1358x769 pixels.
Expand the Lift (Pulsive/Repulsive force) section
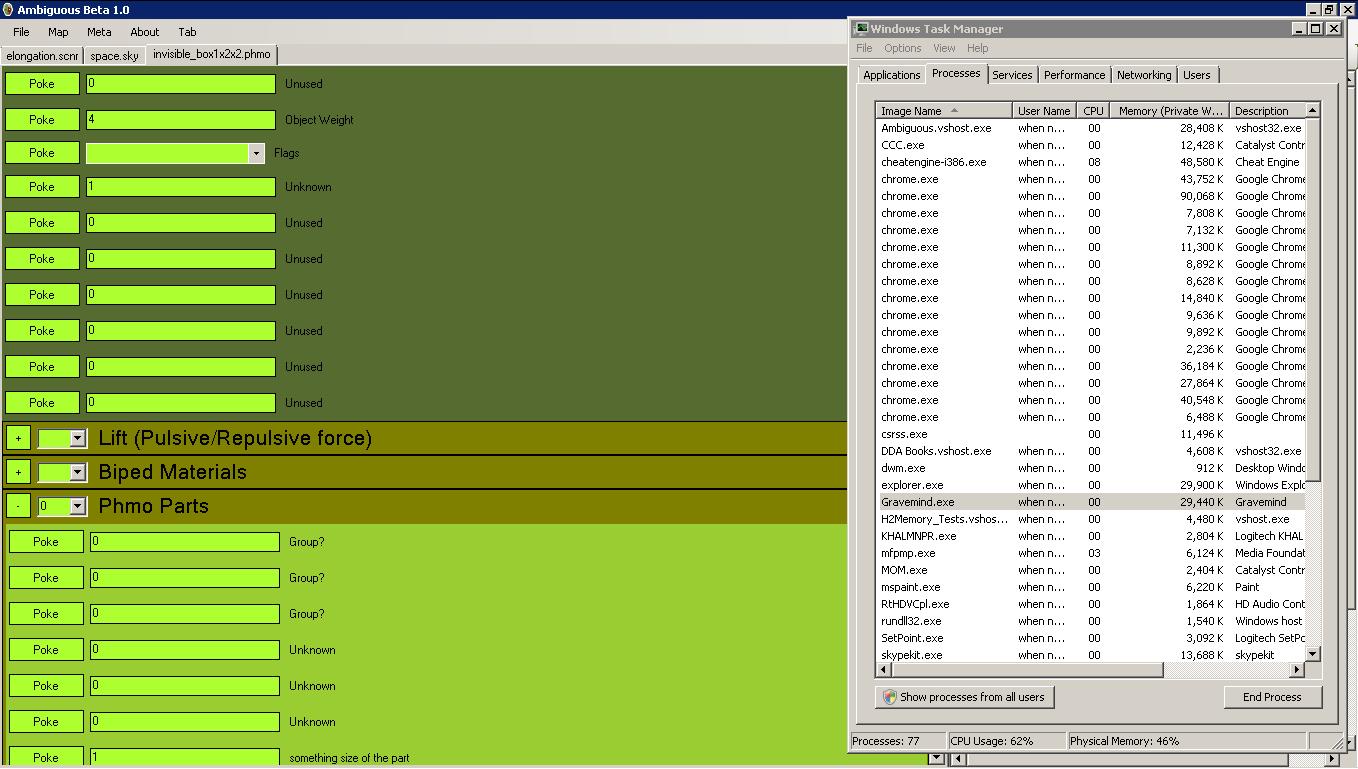click(18, 438)
